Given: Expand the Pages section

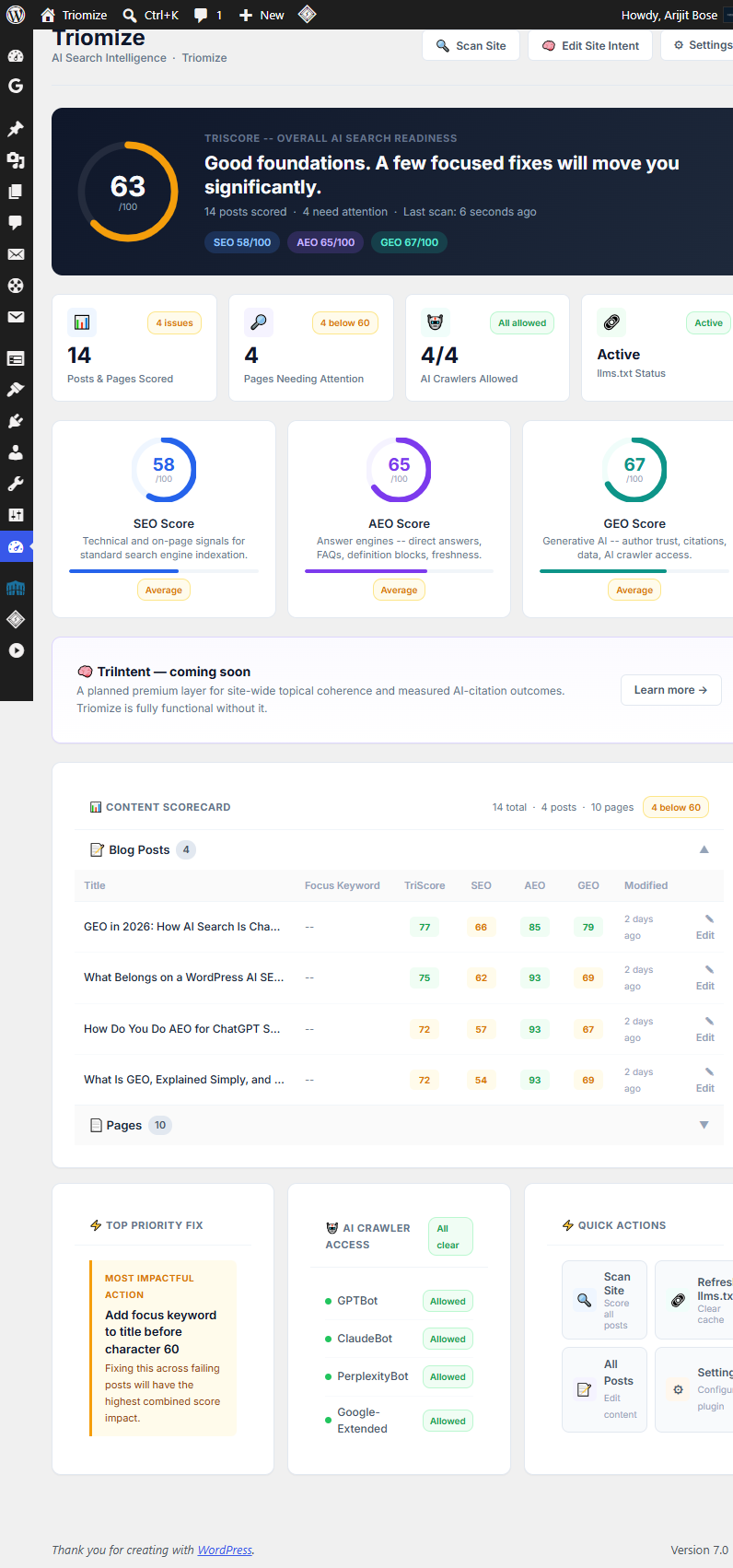Looking at the screenshot, I should (704, 1125).
